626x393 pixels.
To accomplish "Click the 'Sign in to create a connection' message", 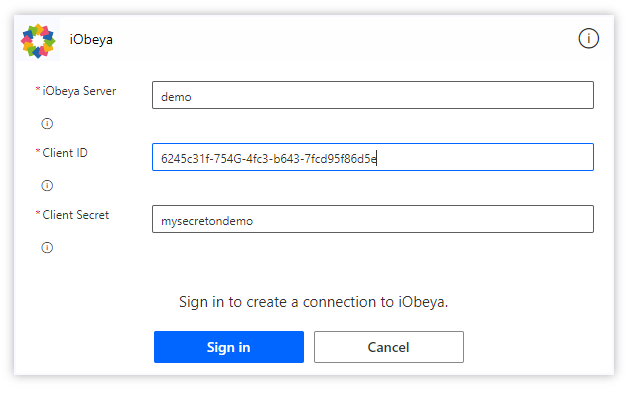I will tap(313, 302).
